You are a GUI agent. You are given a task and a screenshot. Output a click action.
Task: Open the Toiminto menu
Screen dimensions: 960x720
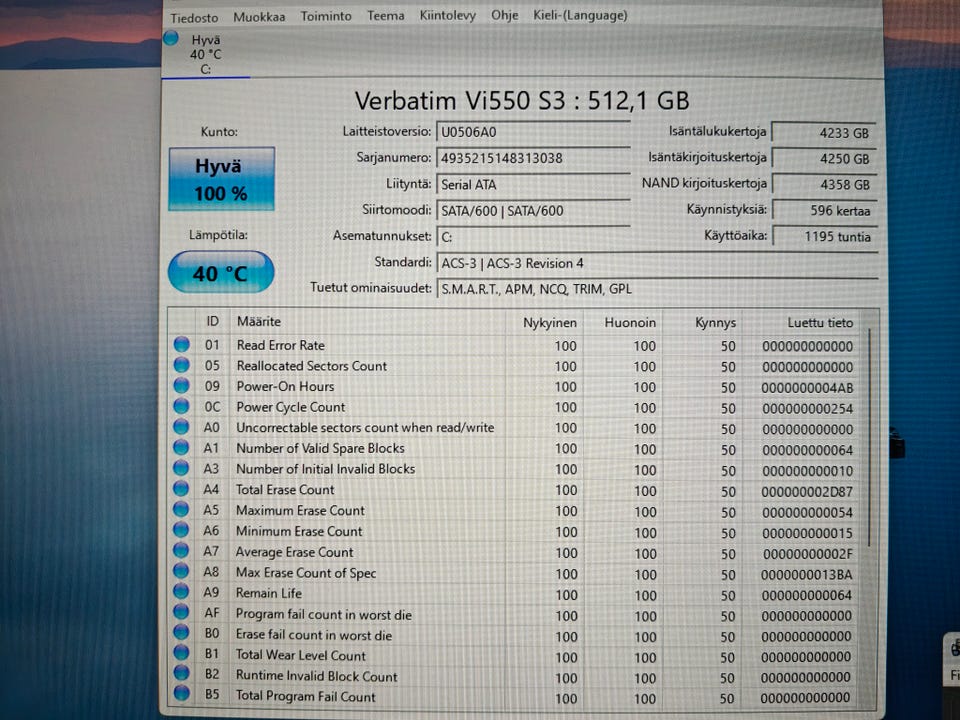[326, 17]
